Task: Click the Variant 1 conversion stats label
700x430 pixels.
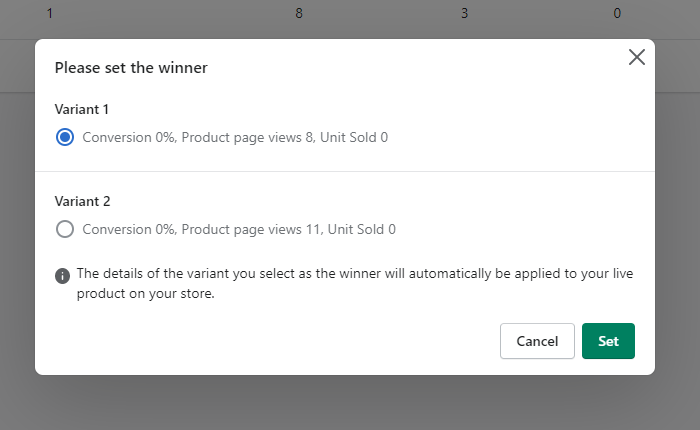Action: (235, 137)
